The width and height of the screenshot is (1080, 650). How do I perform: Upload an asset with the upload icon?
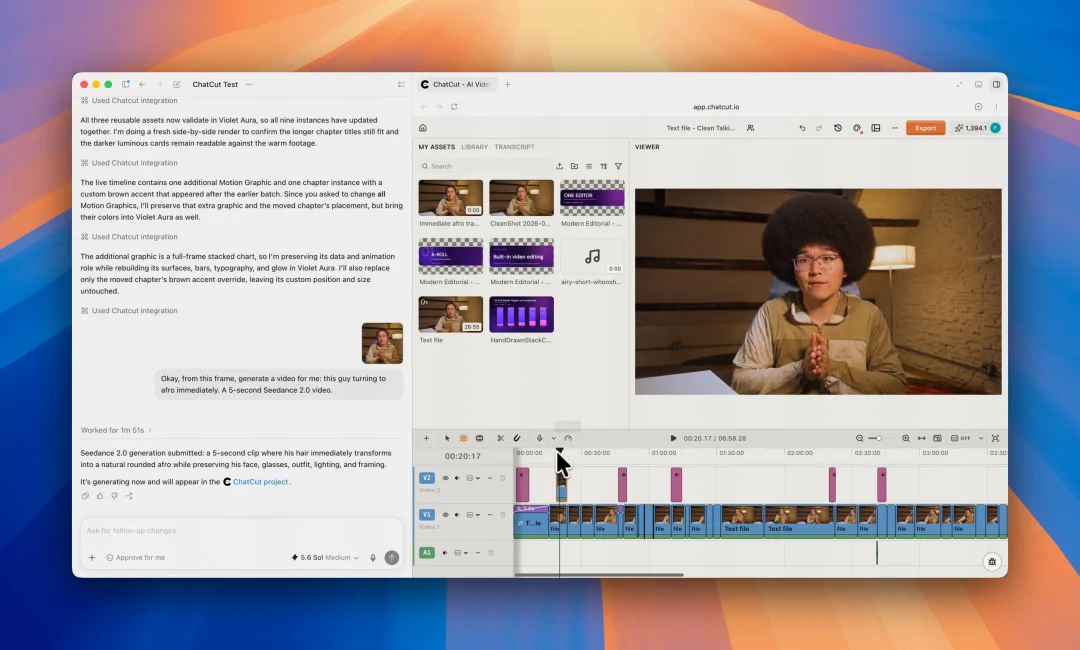(559, 166)
